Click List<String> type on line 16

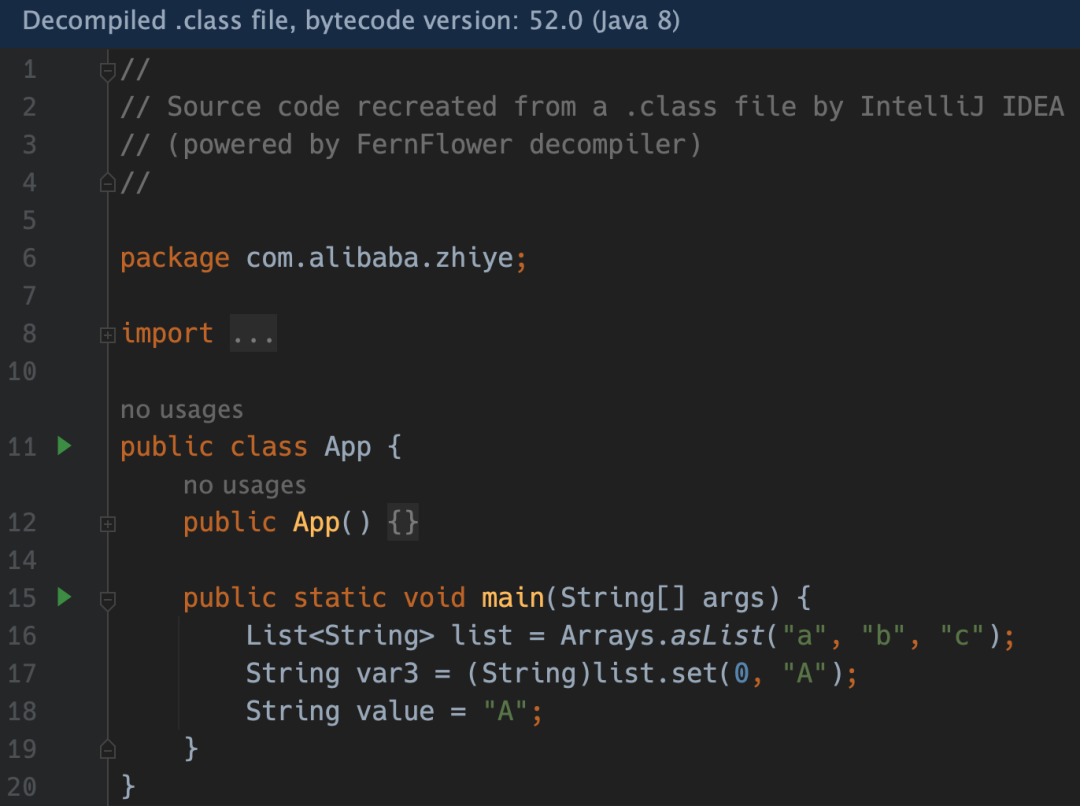click(x=340, y=636)
